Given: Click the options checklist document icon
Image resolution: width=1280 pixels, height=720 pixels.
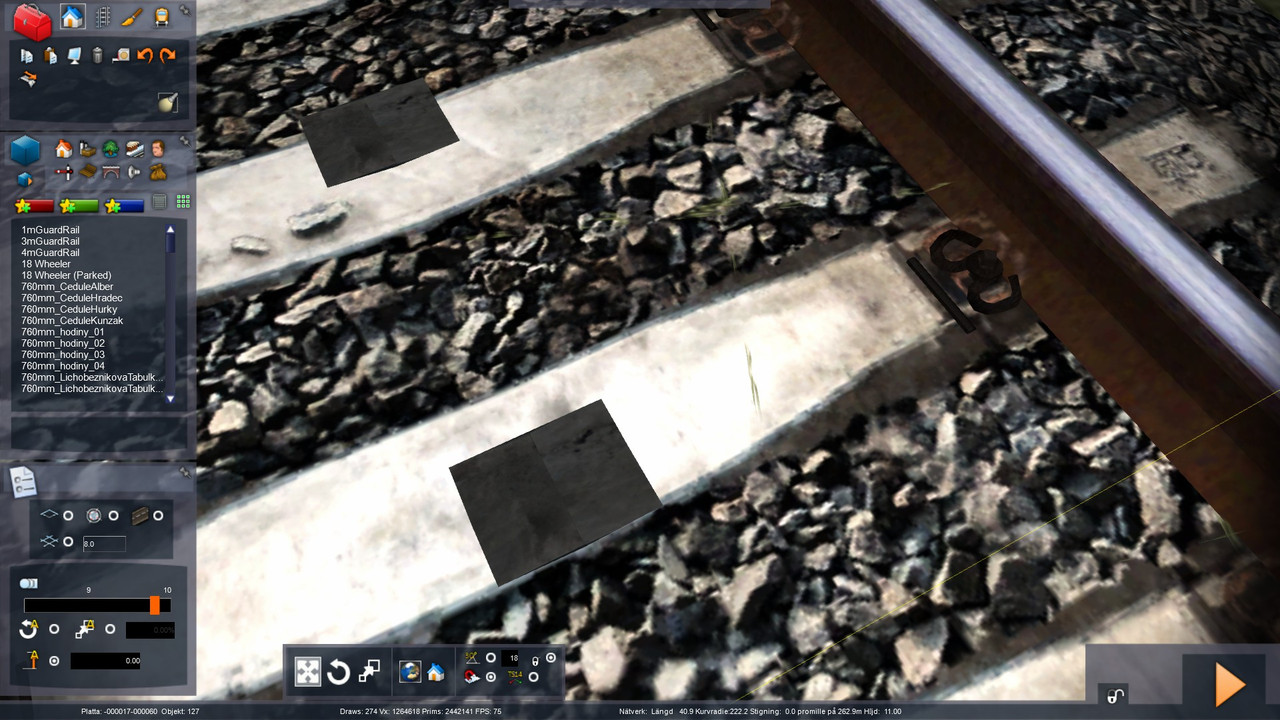Looking at the screenshot, I should pyautogui.click(x=23, y=482).
